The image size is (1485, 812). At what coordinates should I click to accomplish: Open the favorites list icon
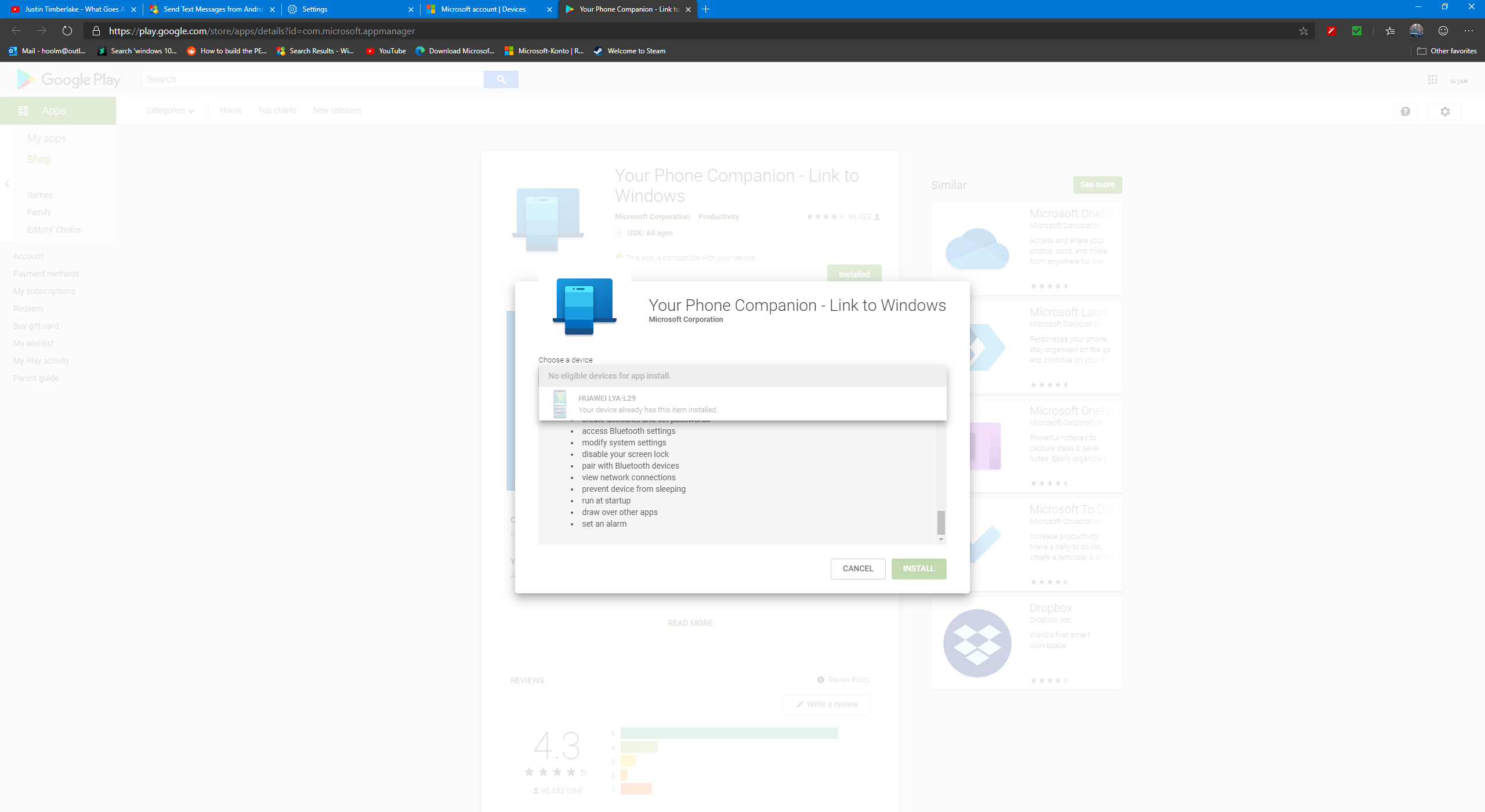(1390, 31)
